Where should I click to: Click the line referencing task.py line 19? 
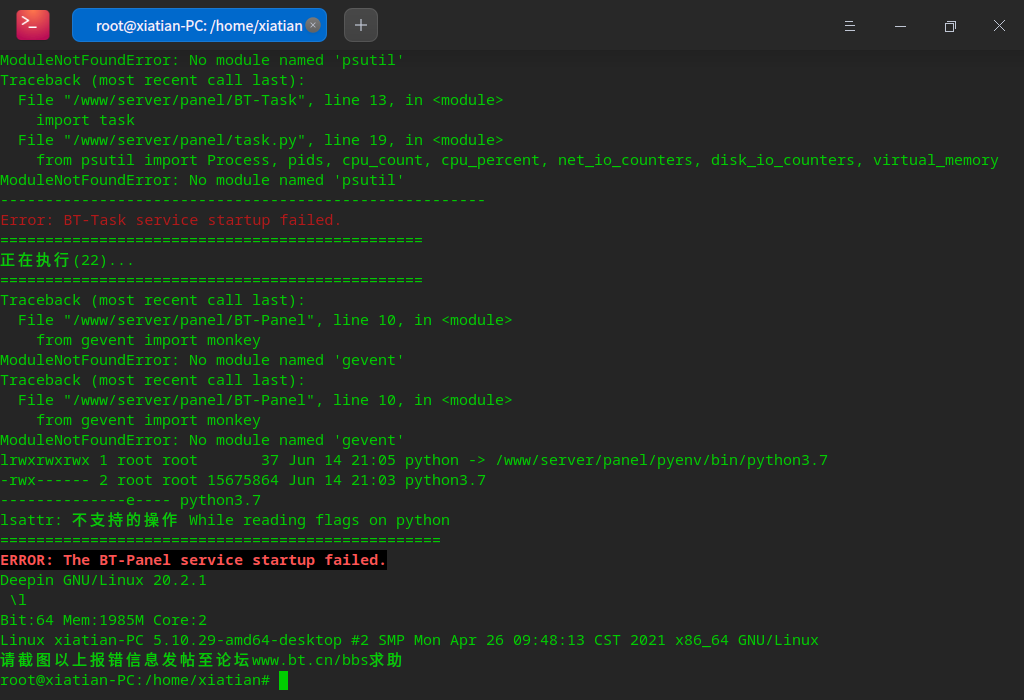261,140
